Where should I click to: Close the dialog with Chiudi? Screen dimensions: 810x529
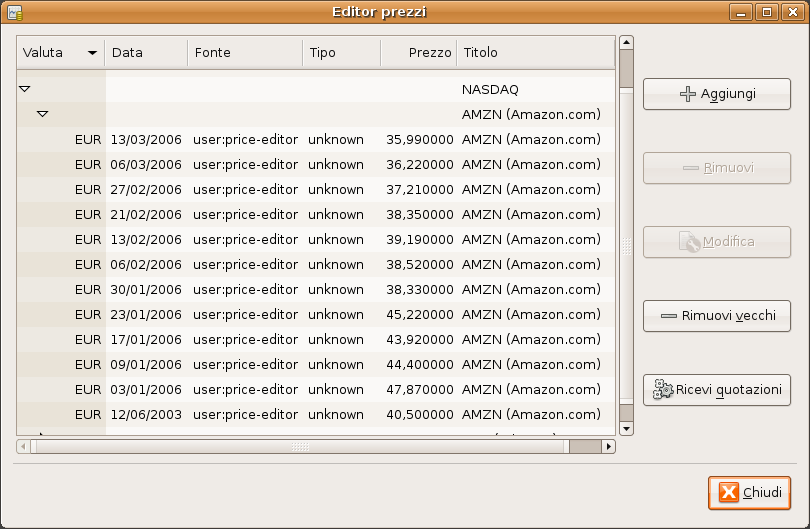click(749, 492)
